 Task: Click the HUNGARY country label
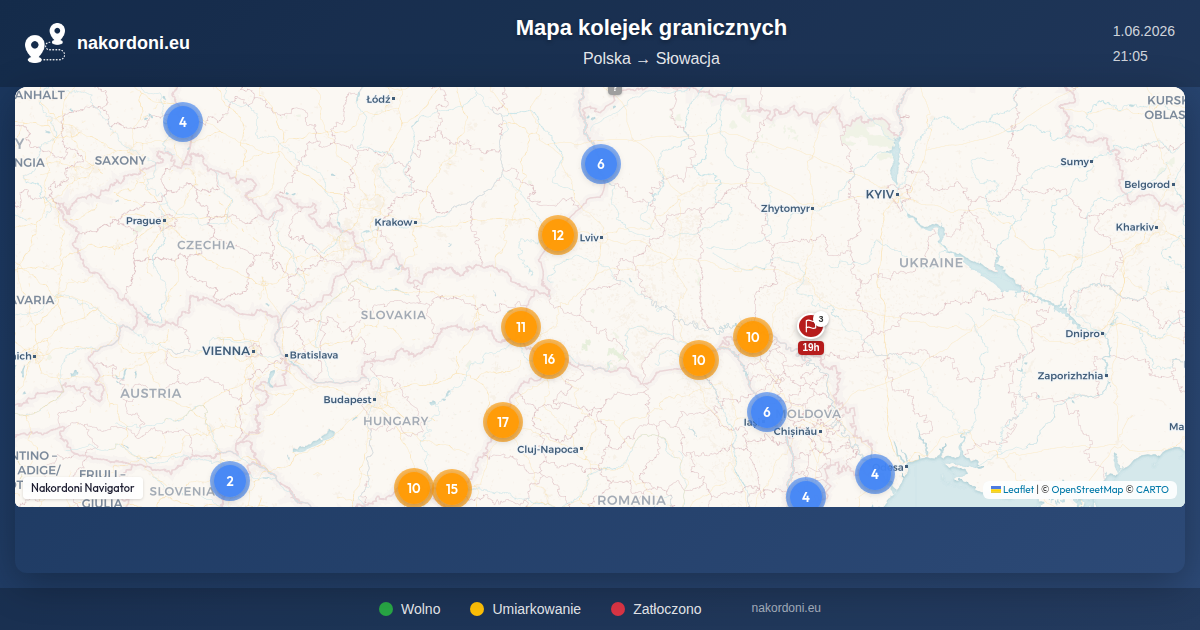point(396,421)
